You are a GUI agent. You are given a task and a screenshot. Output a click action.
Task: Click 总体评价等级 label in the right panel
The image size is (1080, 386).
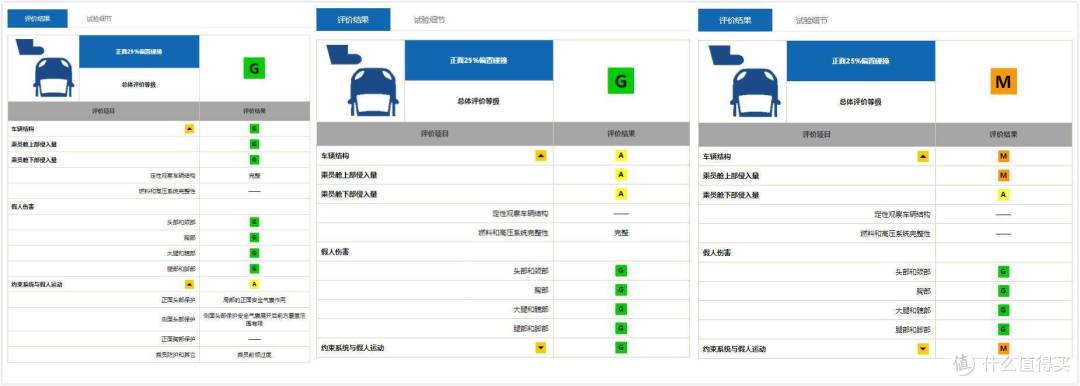coord(860,102)
